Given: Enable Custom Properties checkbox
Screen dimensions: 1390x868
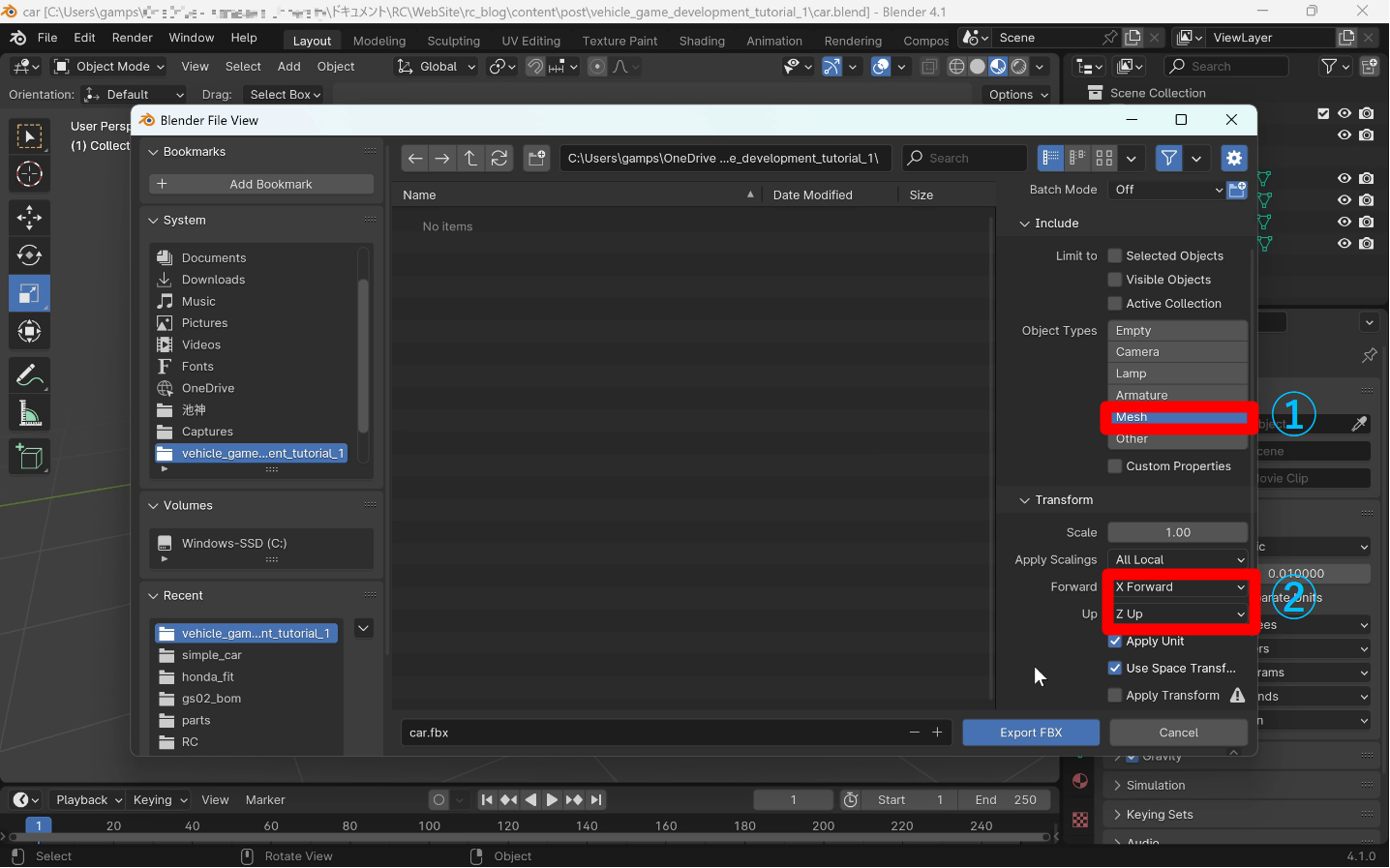Looking at the screenshot, I should click(1115, 466).
